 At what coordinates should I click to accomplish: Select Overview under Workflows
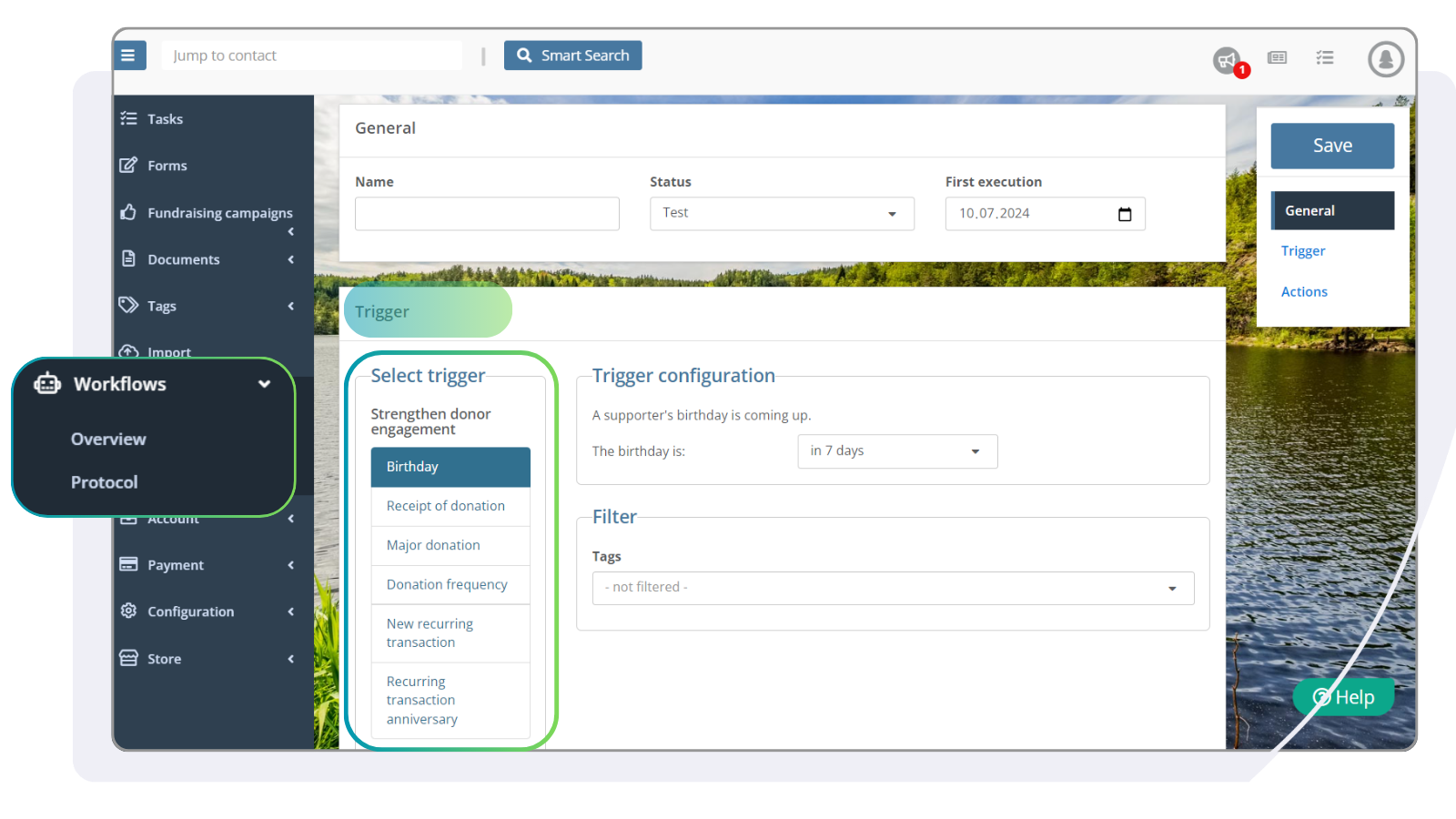[x=107, y=439]
